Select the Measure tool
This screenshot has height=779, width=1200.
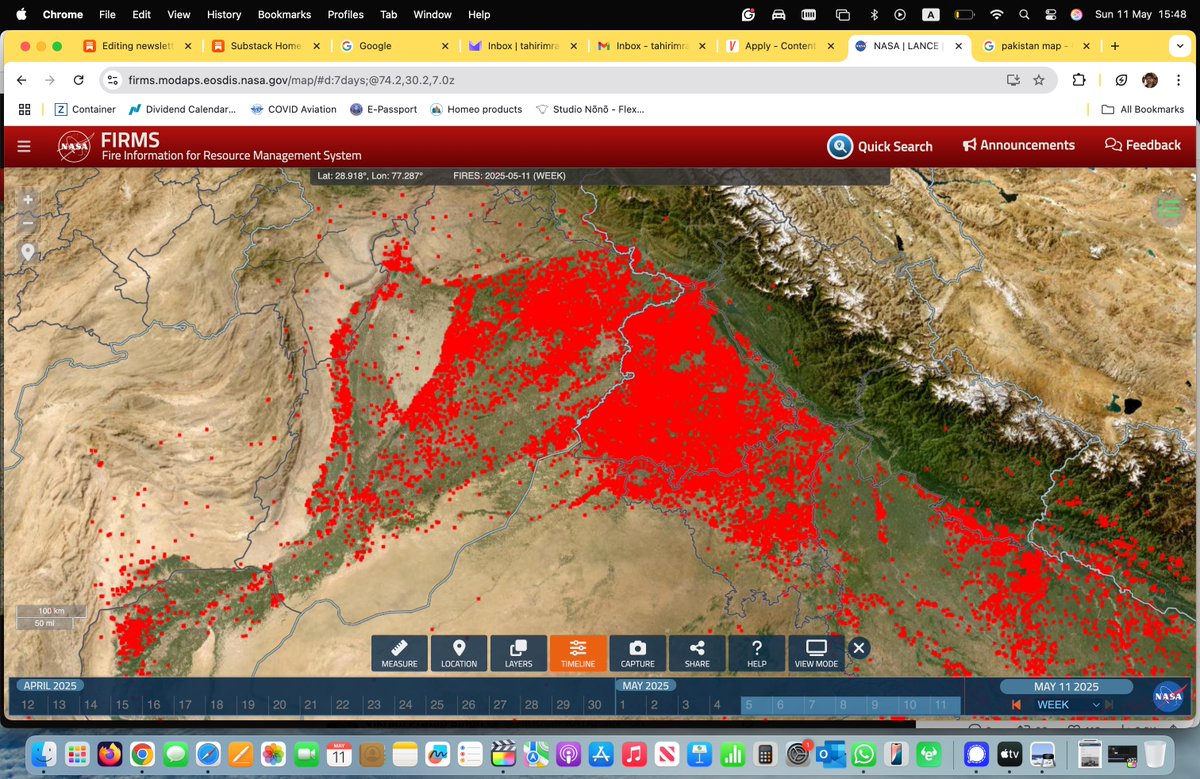(399, 653)
